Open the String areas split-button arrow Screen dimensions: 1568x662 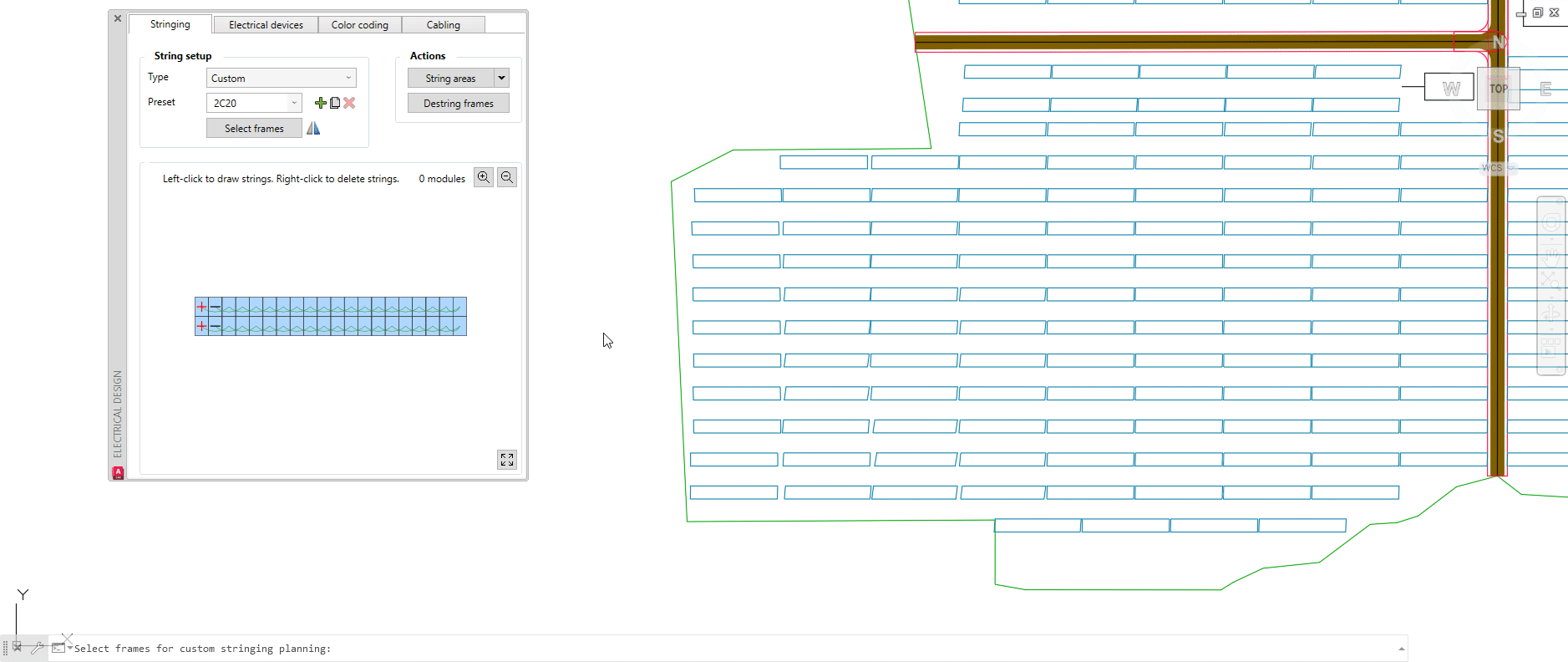(x=501, y=78)
